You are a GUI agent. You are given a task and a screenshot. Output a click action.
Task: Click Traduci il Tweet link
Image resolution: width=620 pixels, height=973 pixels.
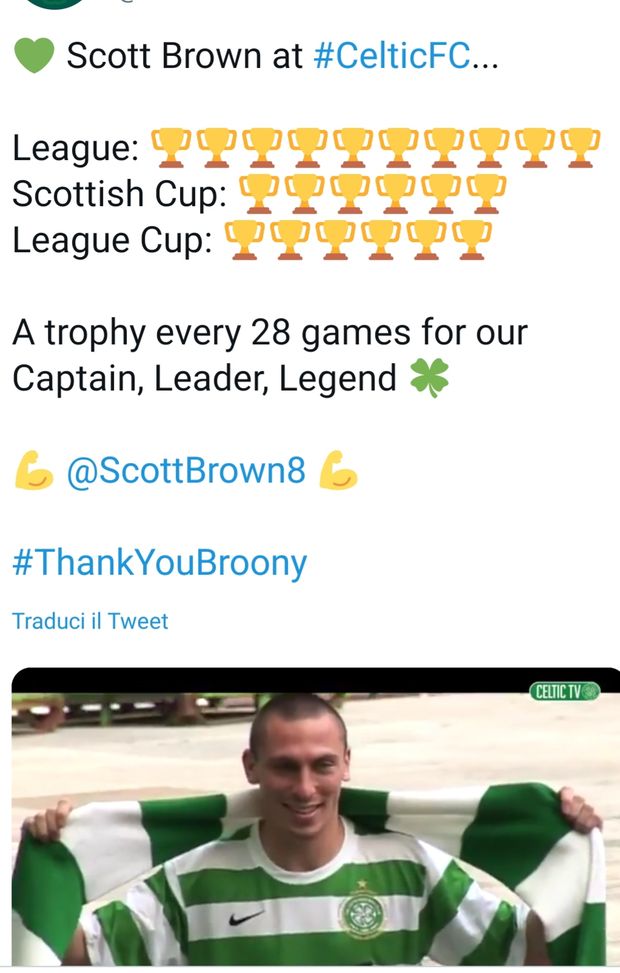(90, 621)
